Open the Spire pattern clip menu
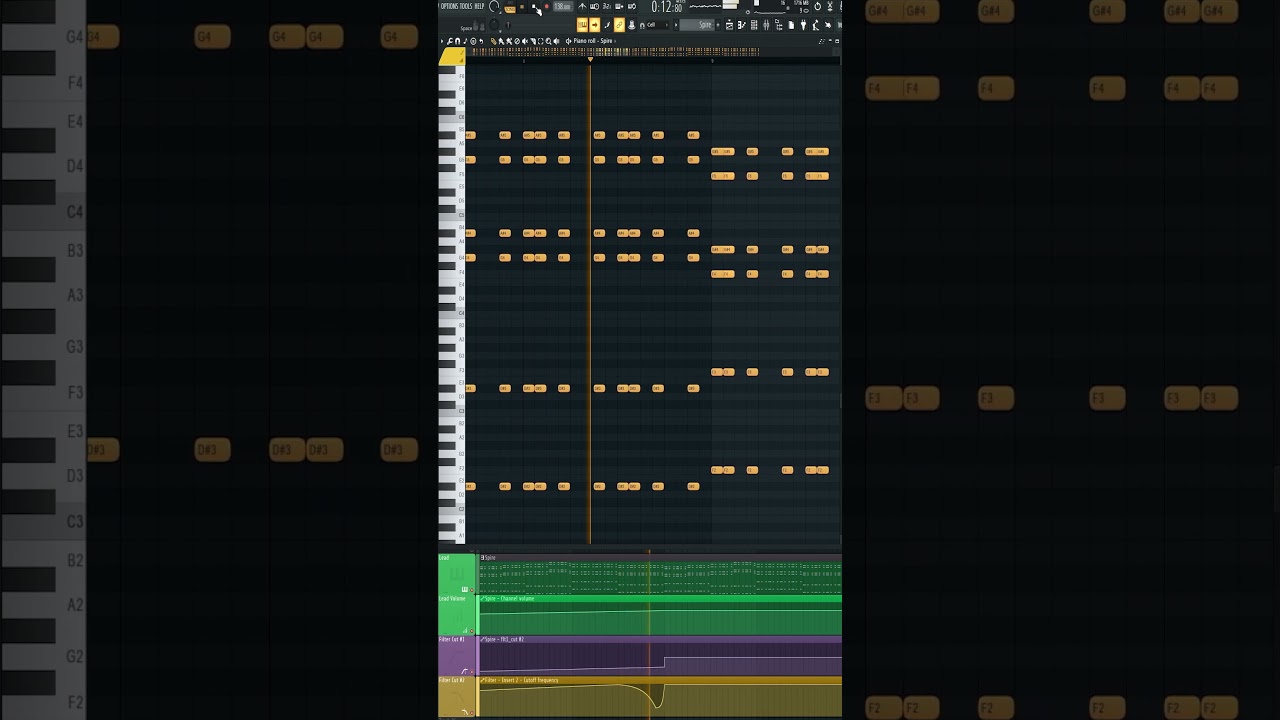Image resolution: width=1280 pixels, height=720 pixels. click(x=483, y=558)
